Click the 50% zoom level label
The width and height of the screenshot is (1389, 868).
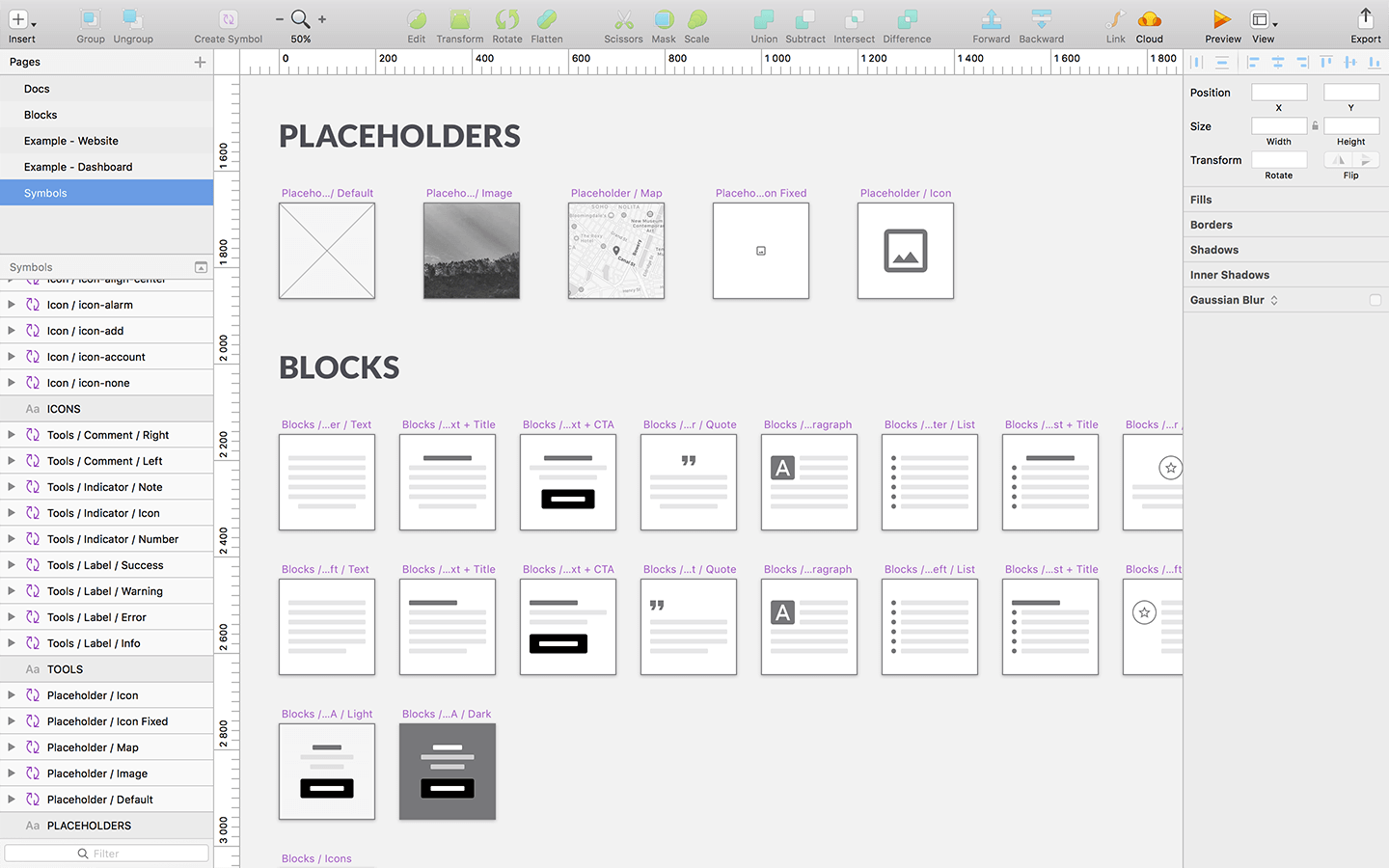pos(301,40)
